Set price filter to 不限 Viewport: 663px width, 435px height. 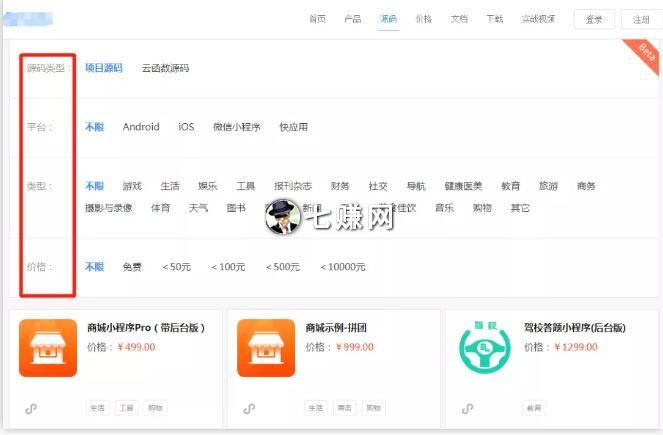coord(94,267)
